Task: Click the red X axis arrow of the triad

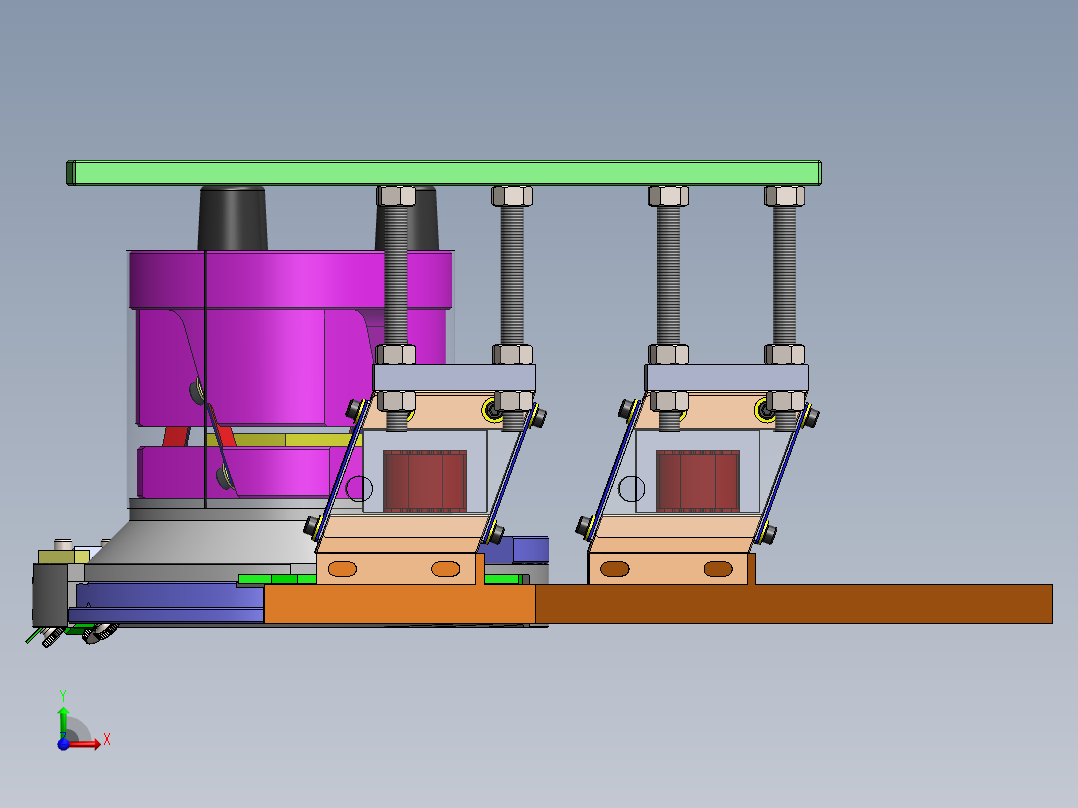Action: point(86,744)
